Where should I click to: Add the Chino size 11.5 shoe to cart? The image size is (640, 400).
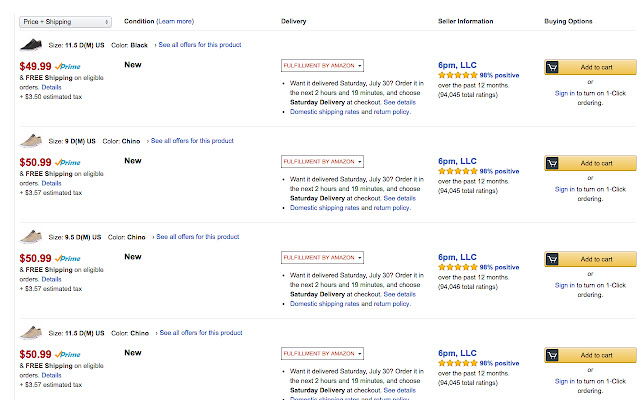click(x=590, y=355)
